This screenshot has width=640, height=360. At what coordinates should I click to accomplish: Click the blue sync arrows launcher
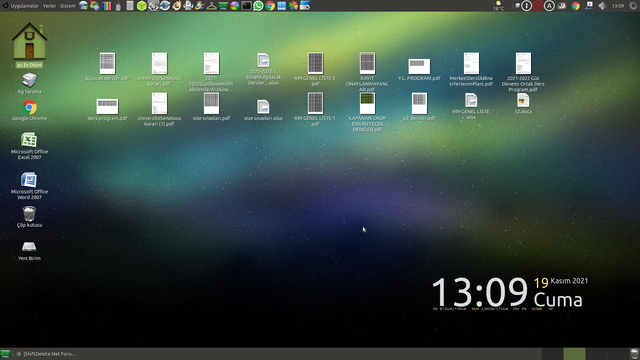pyautogui.click(x=165, y=6)
